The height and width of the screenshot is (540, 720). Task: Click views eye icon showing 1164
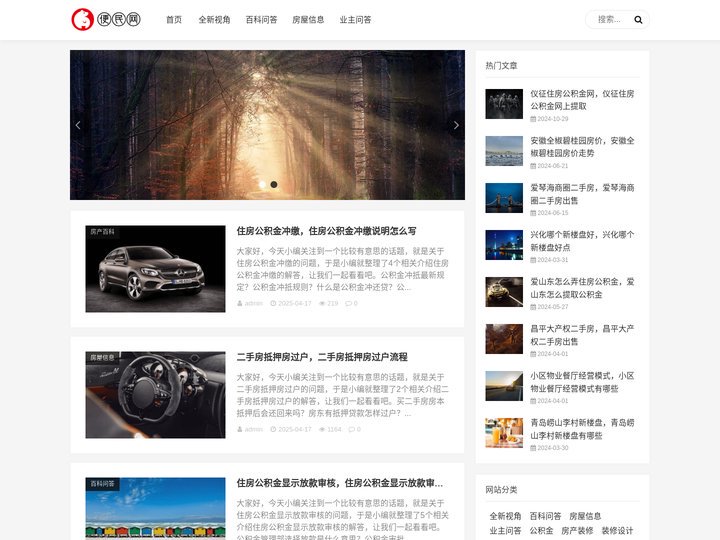coord(322,429)
